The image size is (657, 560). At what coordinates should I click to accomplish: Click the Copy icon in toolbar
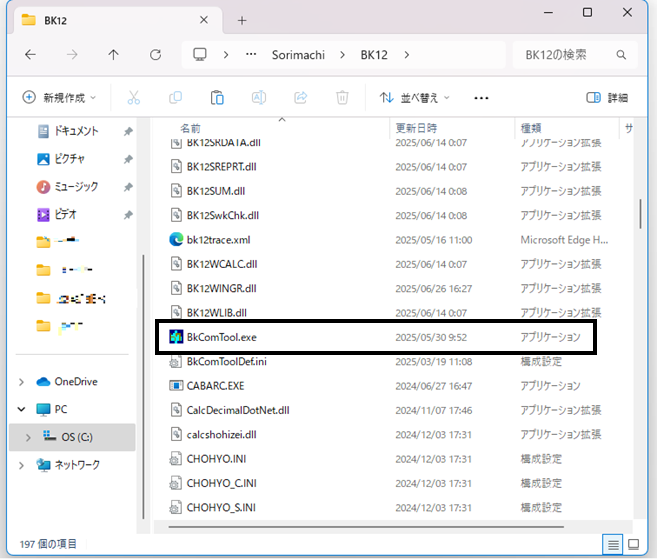175,98
